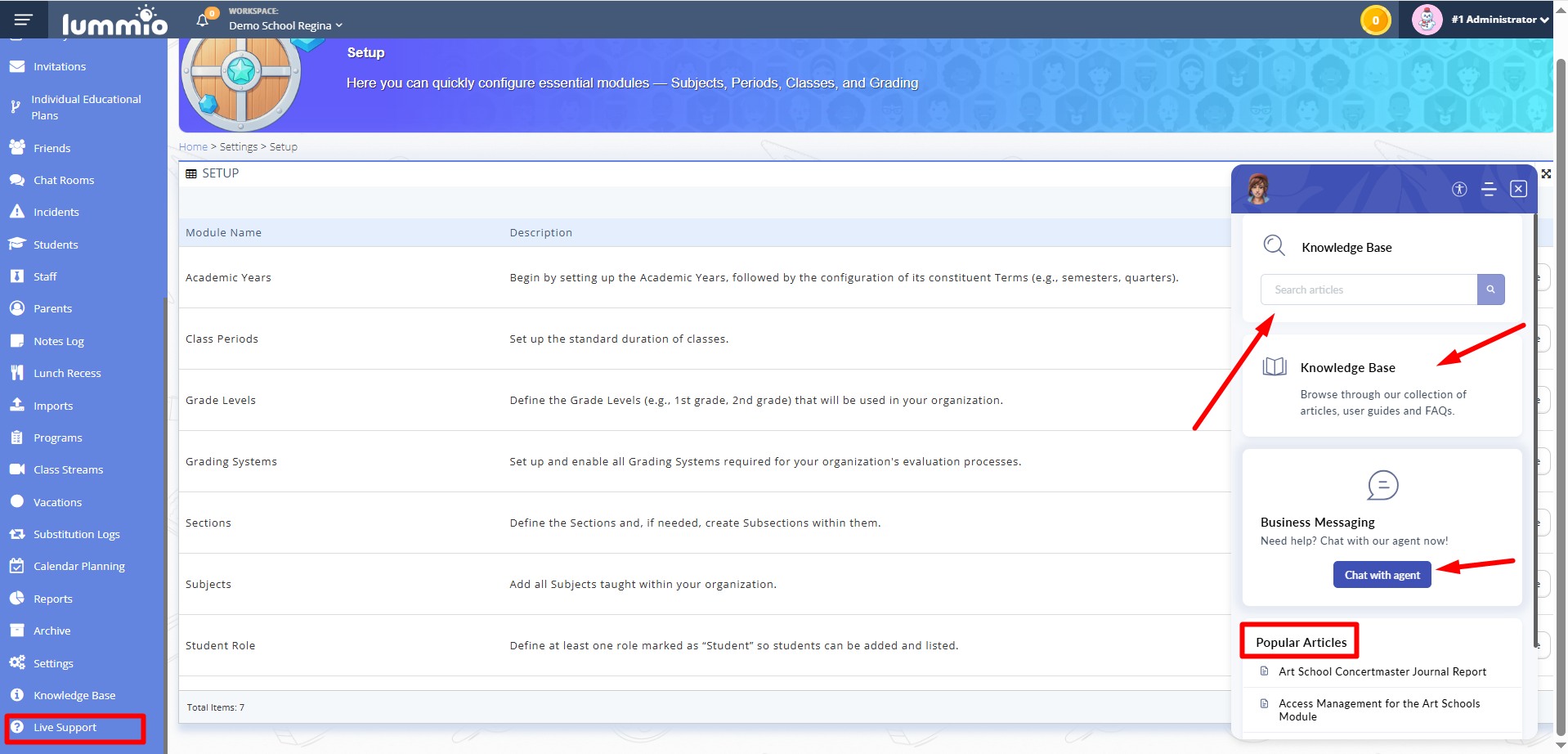Click the page vertical scrollbar
The height and width of the screenshot is (754, 1568).
(x=1561, y=397)
